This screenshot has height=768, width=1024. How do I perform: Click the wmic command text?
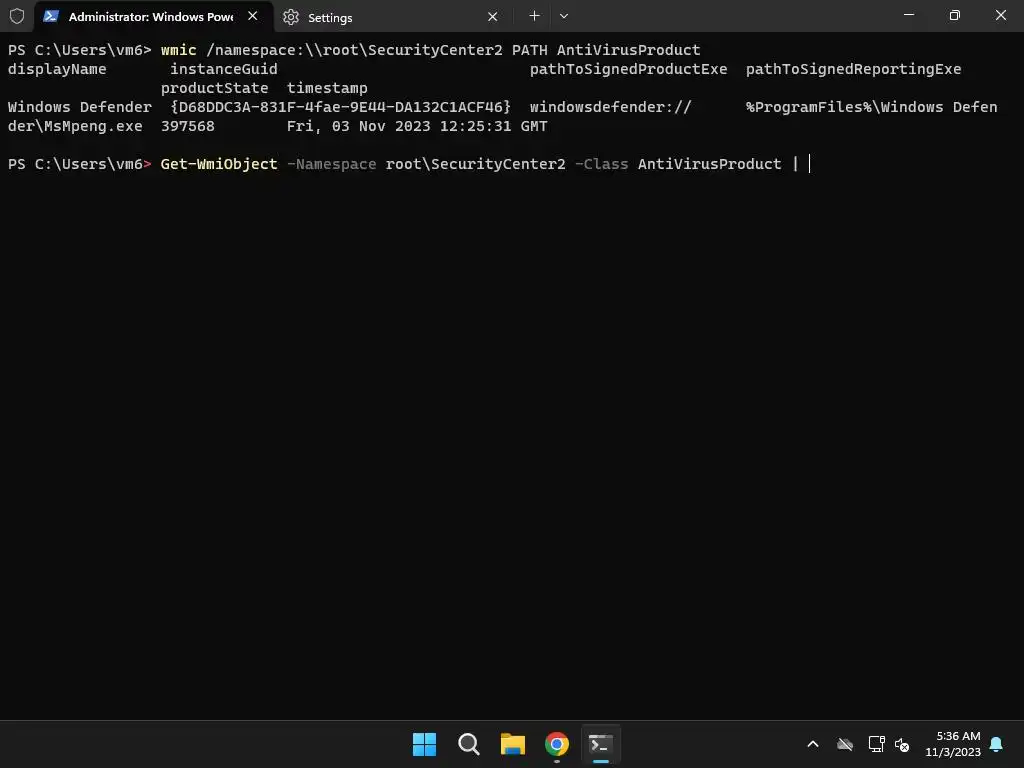click(178, 50)
